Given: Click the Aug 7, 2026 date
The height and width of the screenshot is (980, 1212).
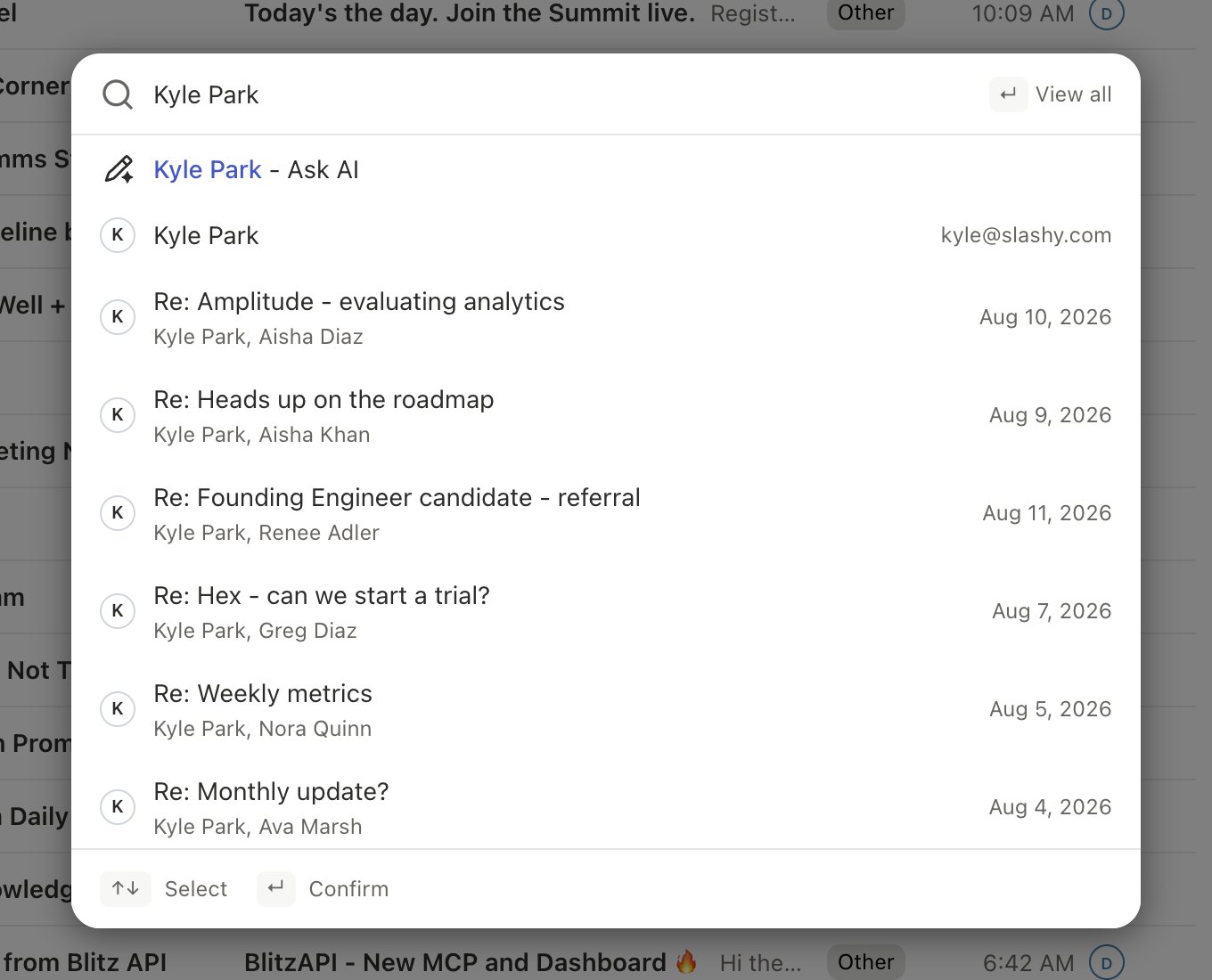Looking at the screenshot, I should tap(1052, 611).
